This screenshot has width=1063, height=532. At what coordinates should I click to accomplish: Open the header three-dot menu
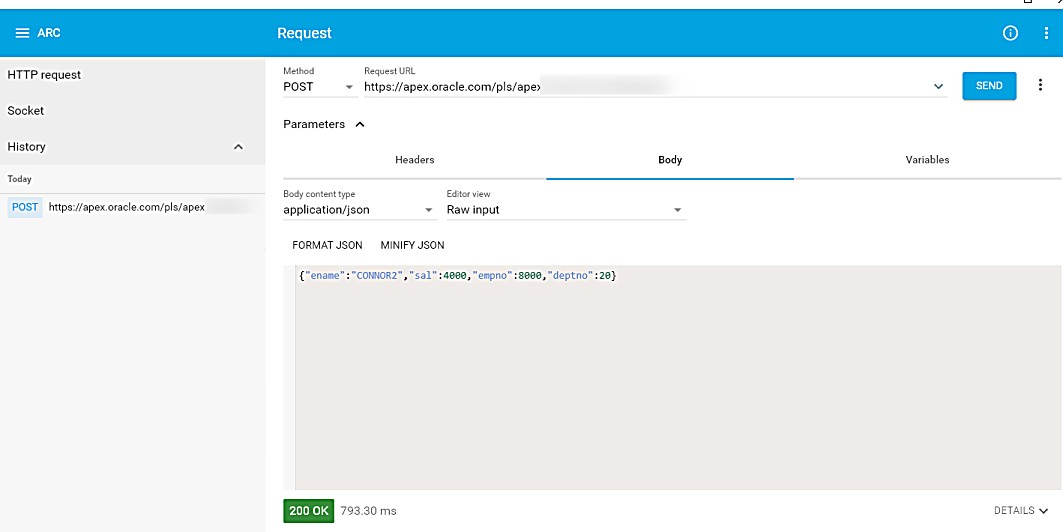tap(1046, 33)
